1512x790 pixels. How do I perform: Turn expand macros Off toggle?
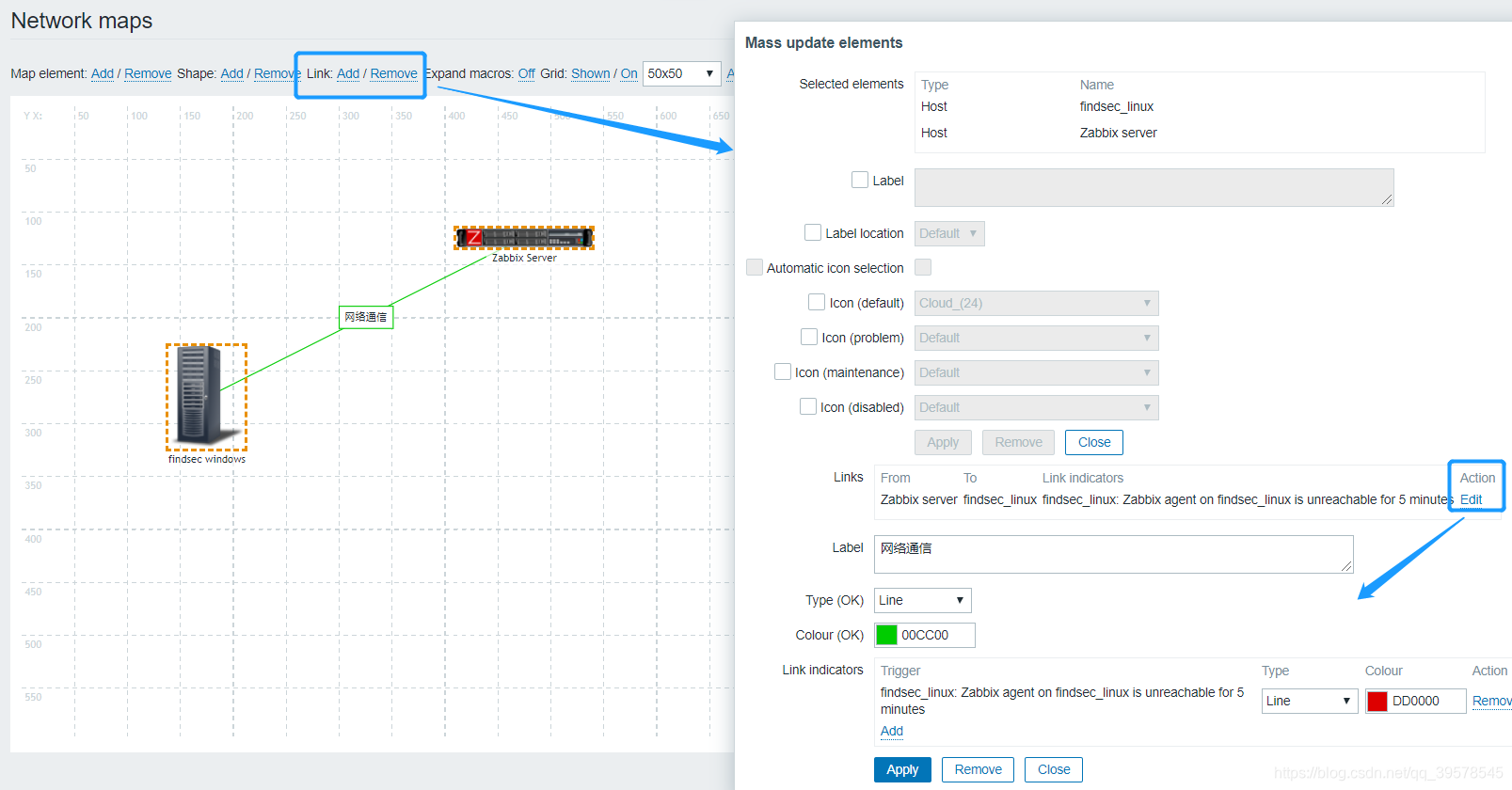click(x=527, y=73)
